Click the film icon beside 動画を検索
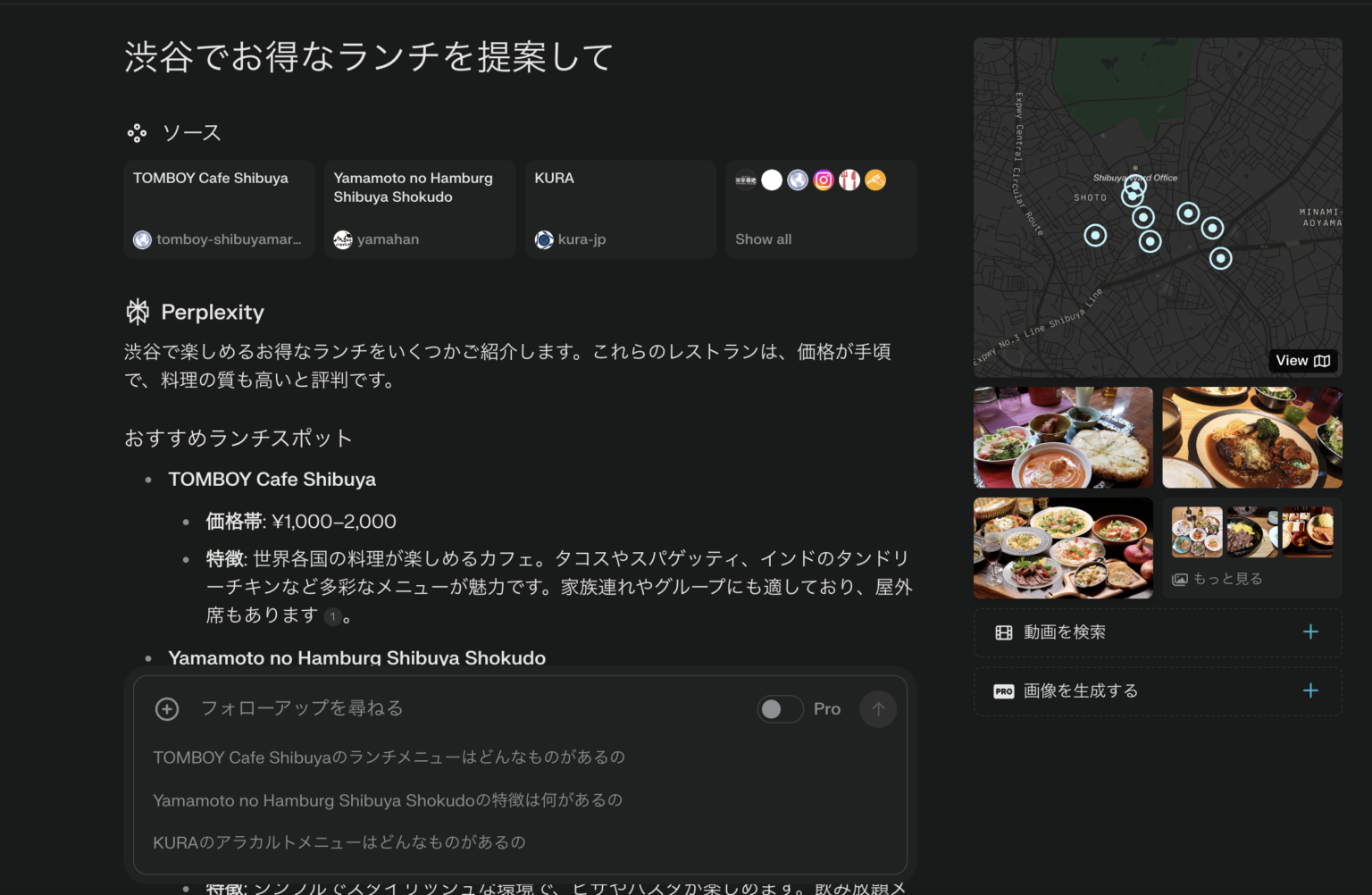Image resolution: width=1372 pixels, height=895 pixels. coord(1002,632)
